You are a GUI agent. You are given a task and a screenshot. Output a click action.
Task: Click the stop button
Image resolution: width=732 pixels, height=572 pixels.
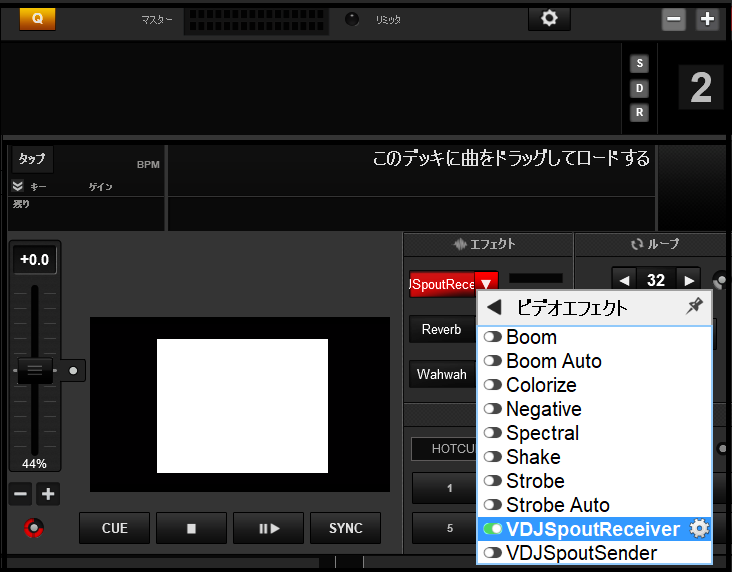point(191,528)
